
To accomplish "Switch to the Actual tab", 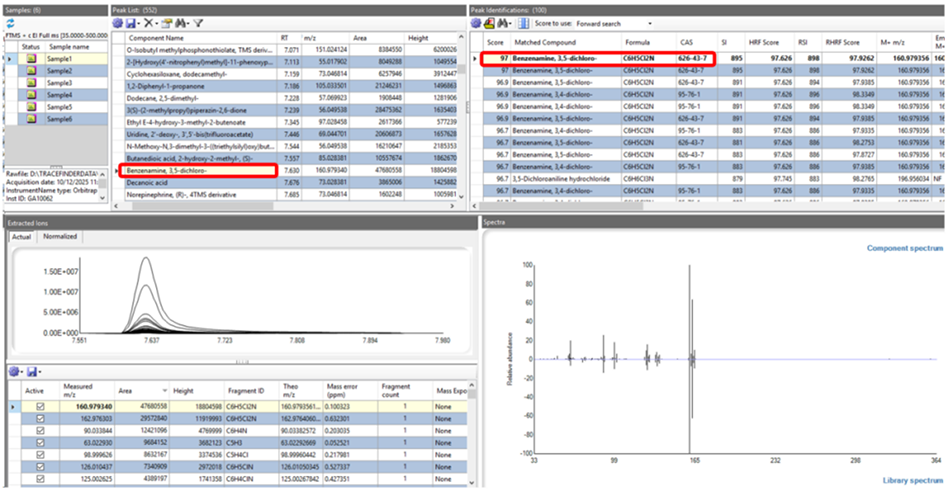I will click(x=22, y=236).
